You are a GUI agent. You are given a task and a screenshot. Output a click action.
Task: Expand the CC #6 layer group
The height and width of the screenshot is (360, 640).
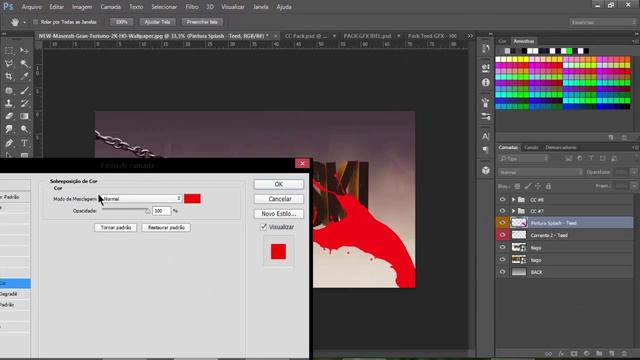pos(513,200)
